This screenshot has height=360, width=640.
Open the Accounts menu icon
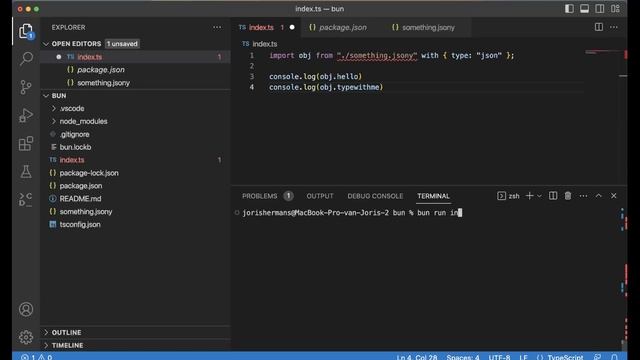[26, 309]
